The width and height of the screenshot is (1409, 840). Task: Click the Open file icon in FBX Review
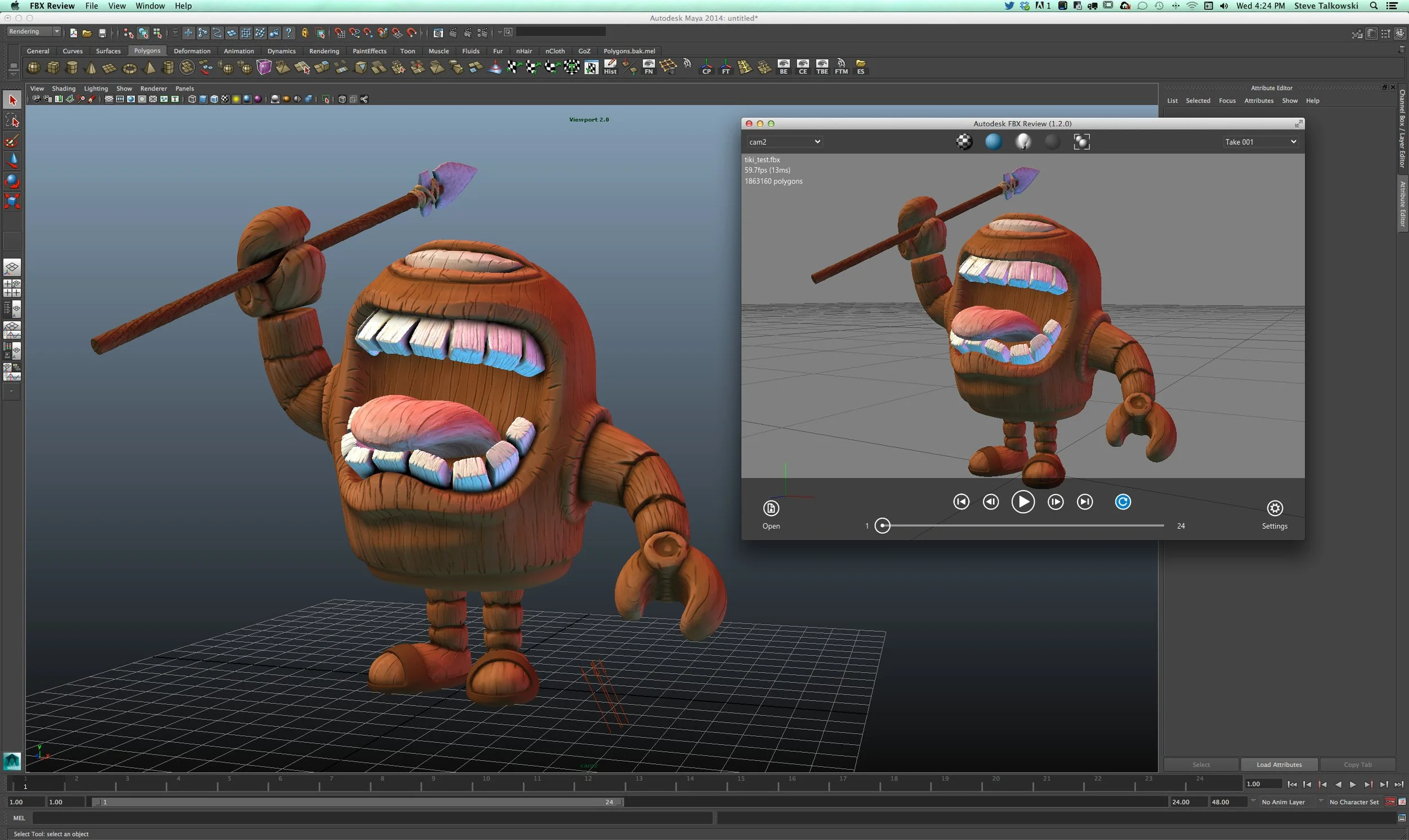pyautogui.click(x=770, y=508)
